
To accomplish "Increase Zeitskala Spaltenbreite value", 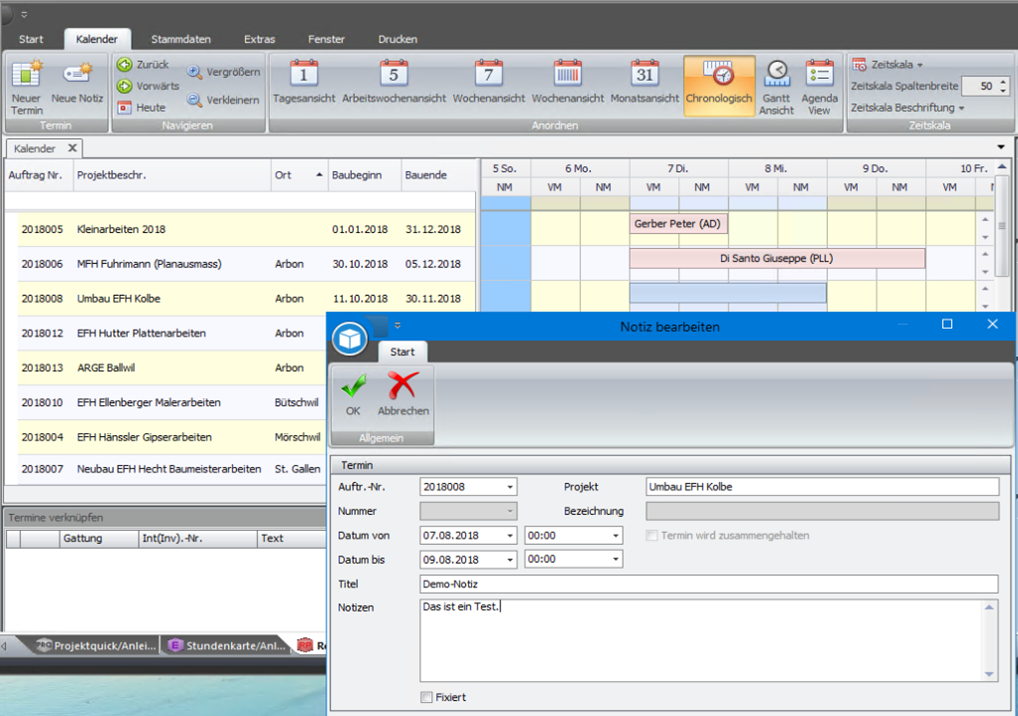I will point(1004,82).
